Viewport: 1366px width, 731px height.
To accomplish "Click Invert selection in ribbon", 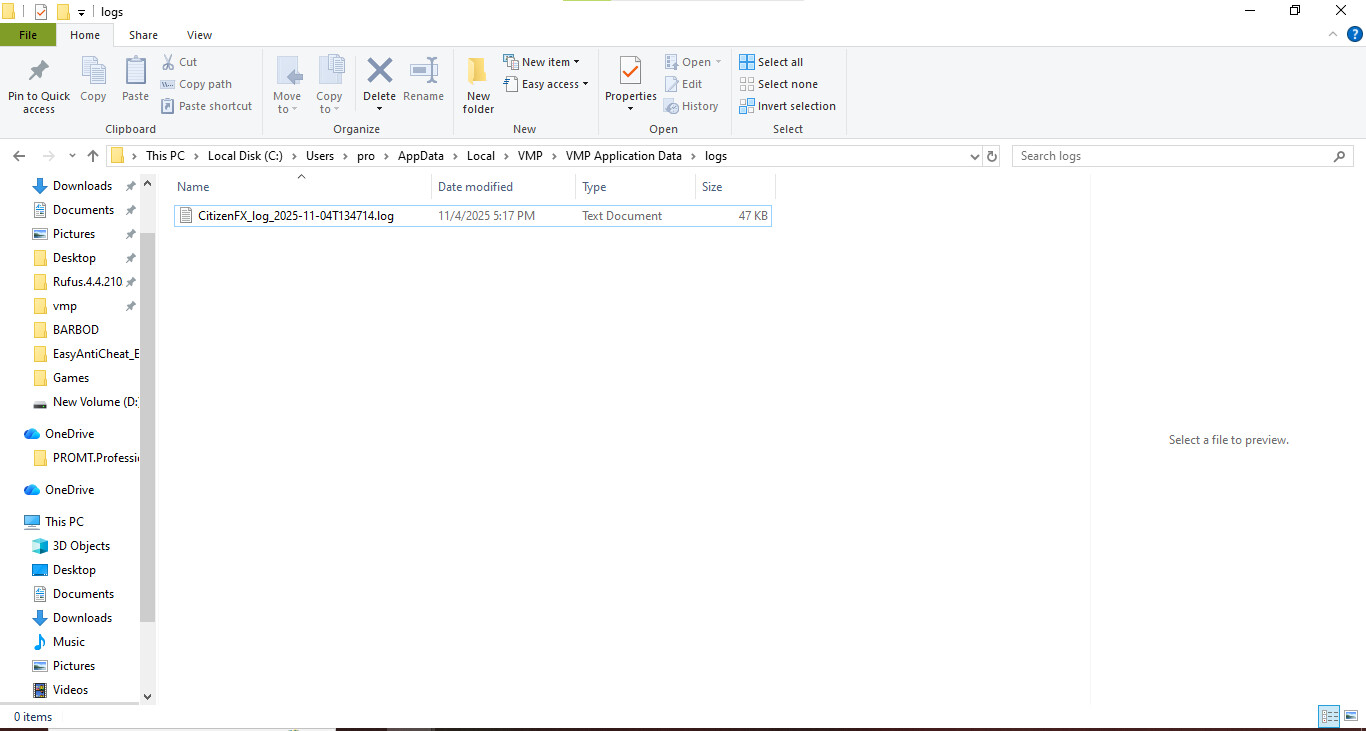I will click(787, 106).
